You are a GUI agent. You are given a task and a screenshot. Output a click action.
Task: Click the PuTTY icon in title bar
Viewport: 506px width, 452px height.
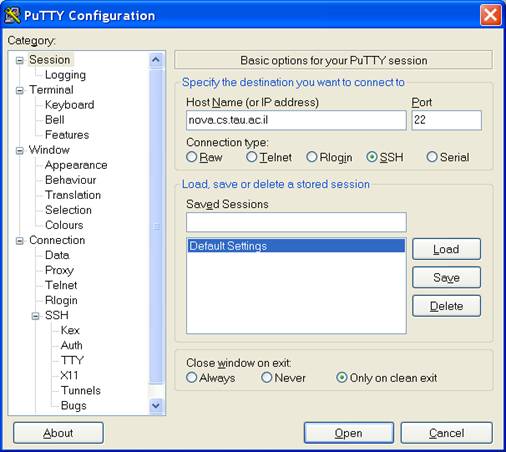coord(13,16)
